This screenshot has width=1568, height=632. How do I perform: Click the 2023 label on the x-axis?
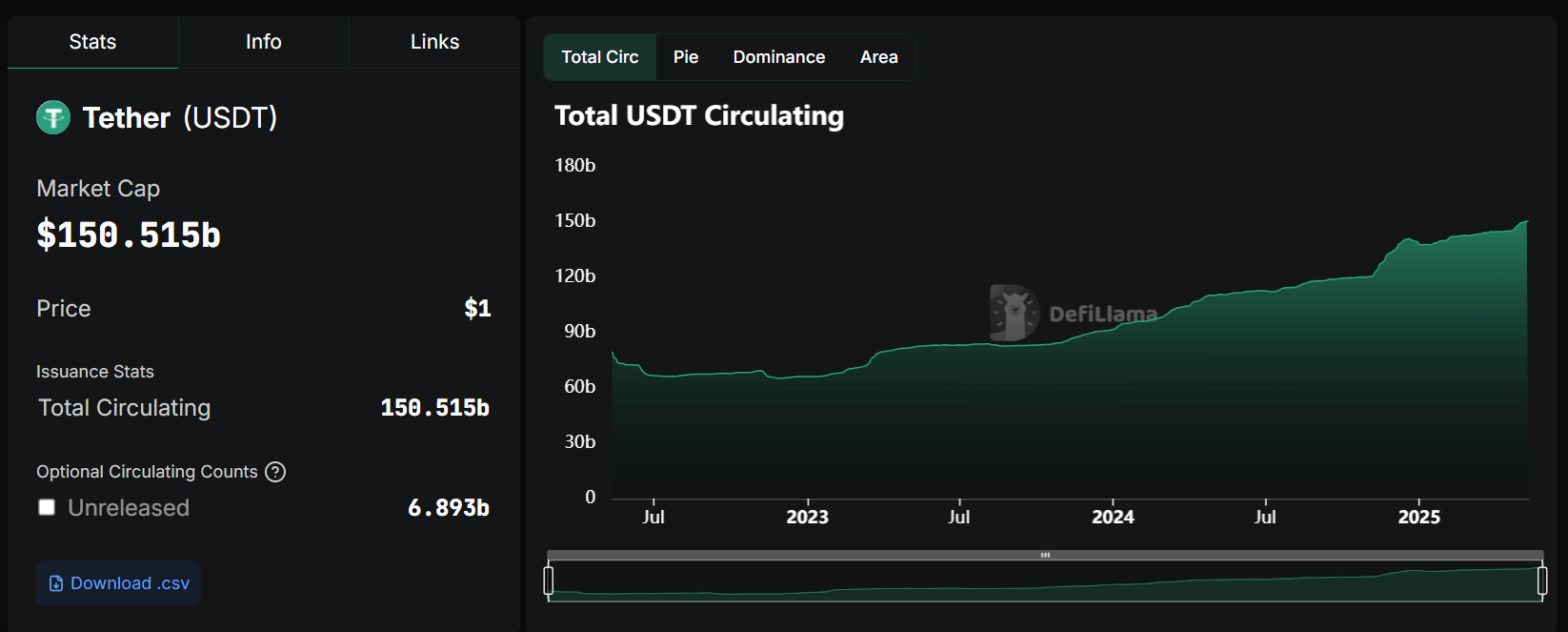point(807,517)
